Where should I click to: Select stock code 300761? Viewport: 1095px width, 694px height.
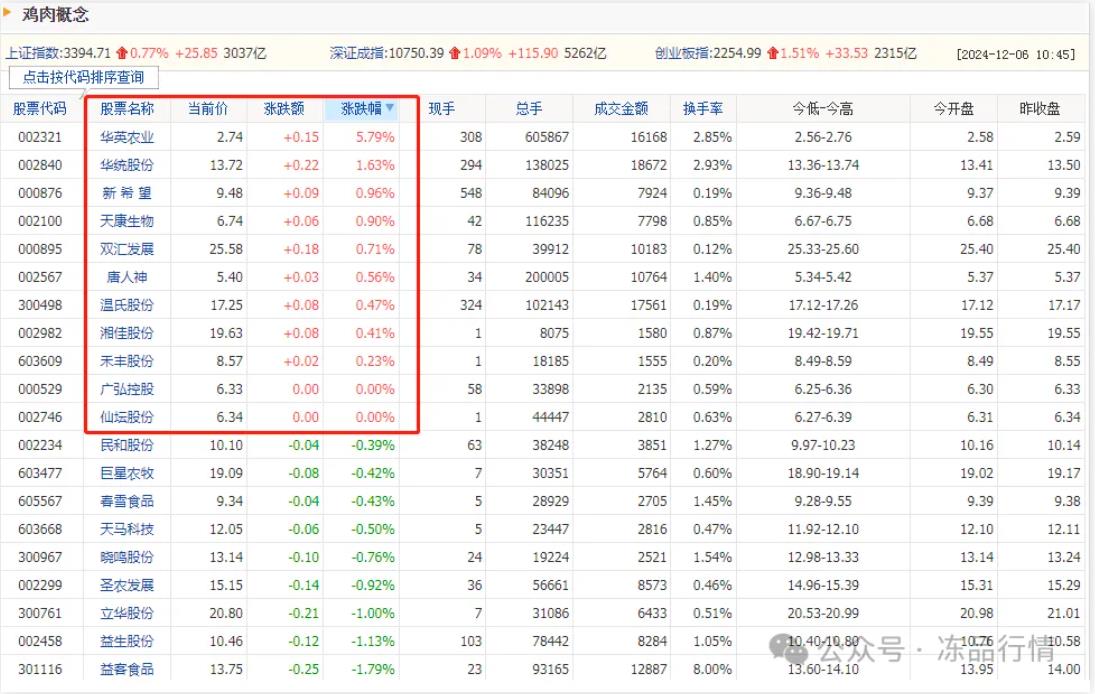pyautogui.click(x=40, y=613)
